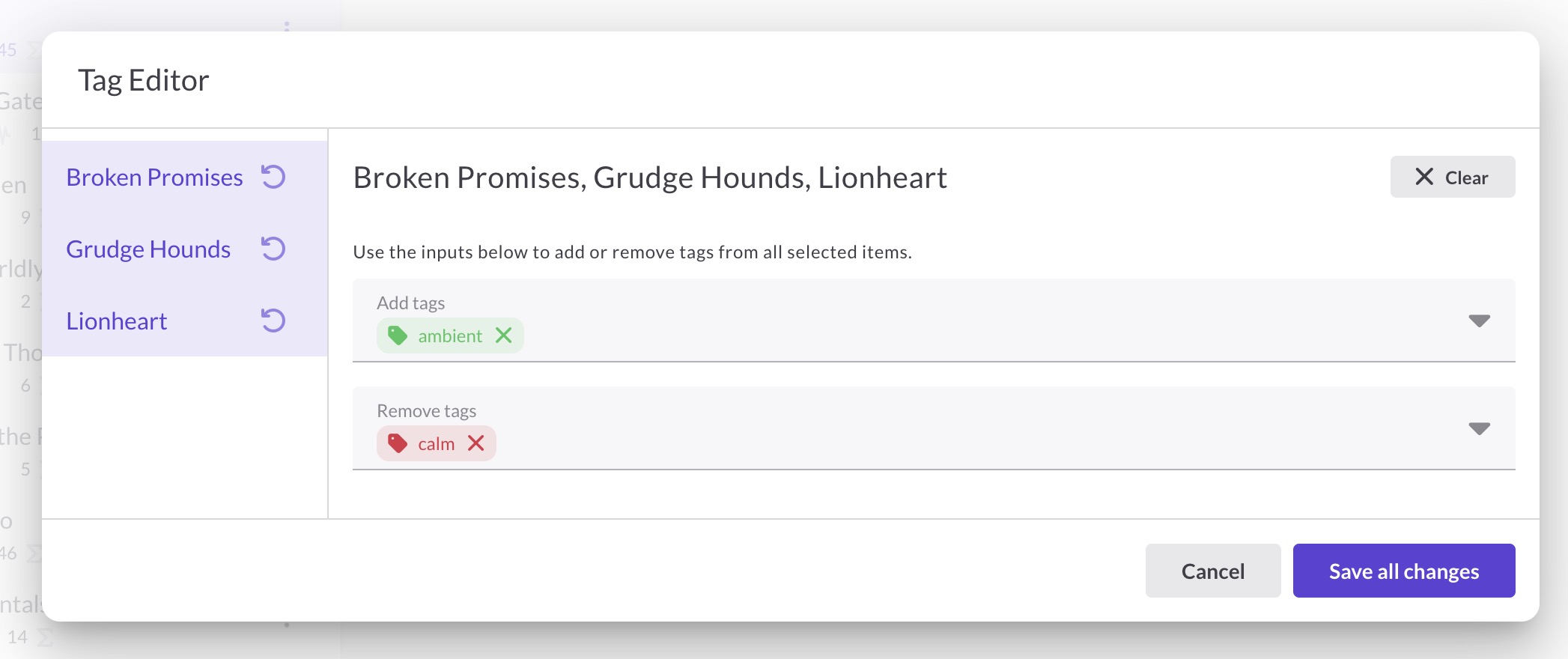Image resolution: width=1568 pixels, height=659 pixels.
Task: Select Grudge Hounds in the item list
Action: (x=148, y=249)
